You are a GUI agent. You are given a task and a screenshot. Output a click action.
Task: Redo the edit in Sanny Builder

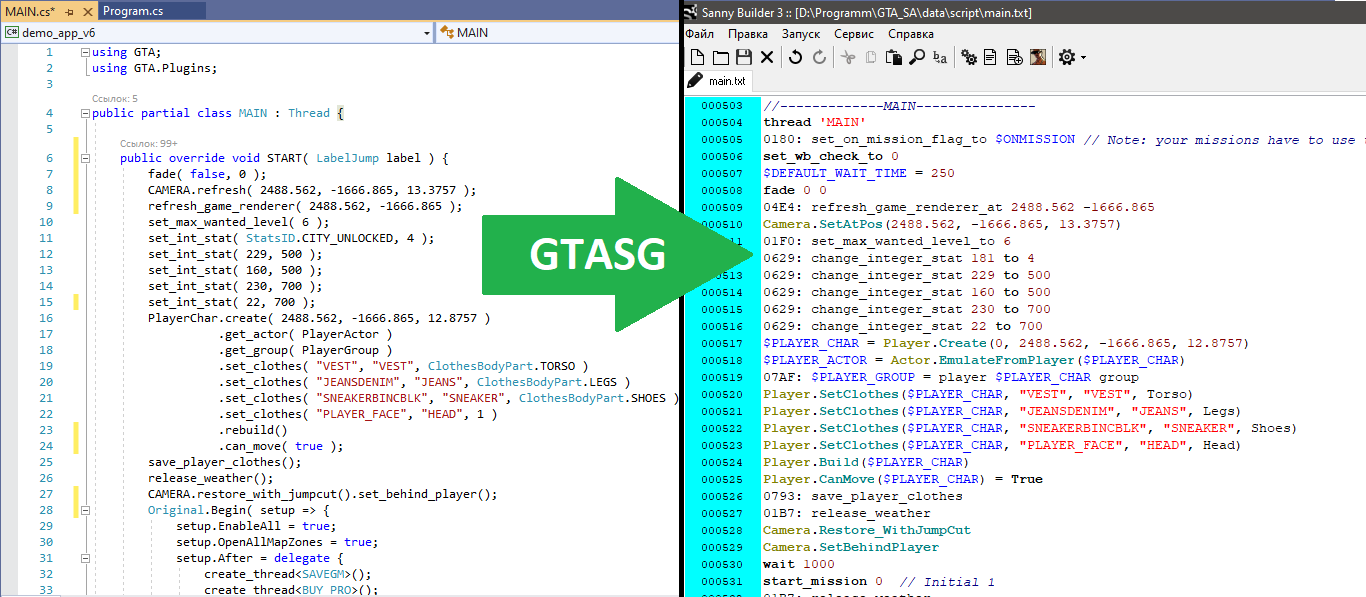pos(819,57)
